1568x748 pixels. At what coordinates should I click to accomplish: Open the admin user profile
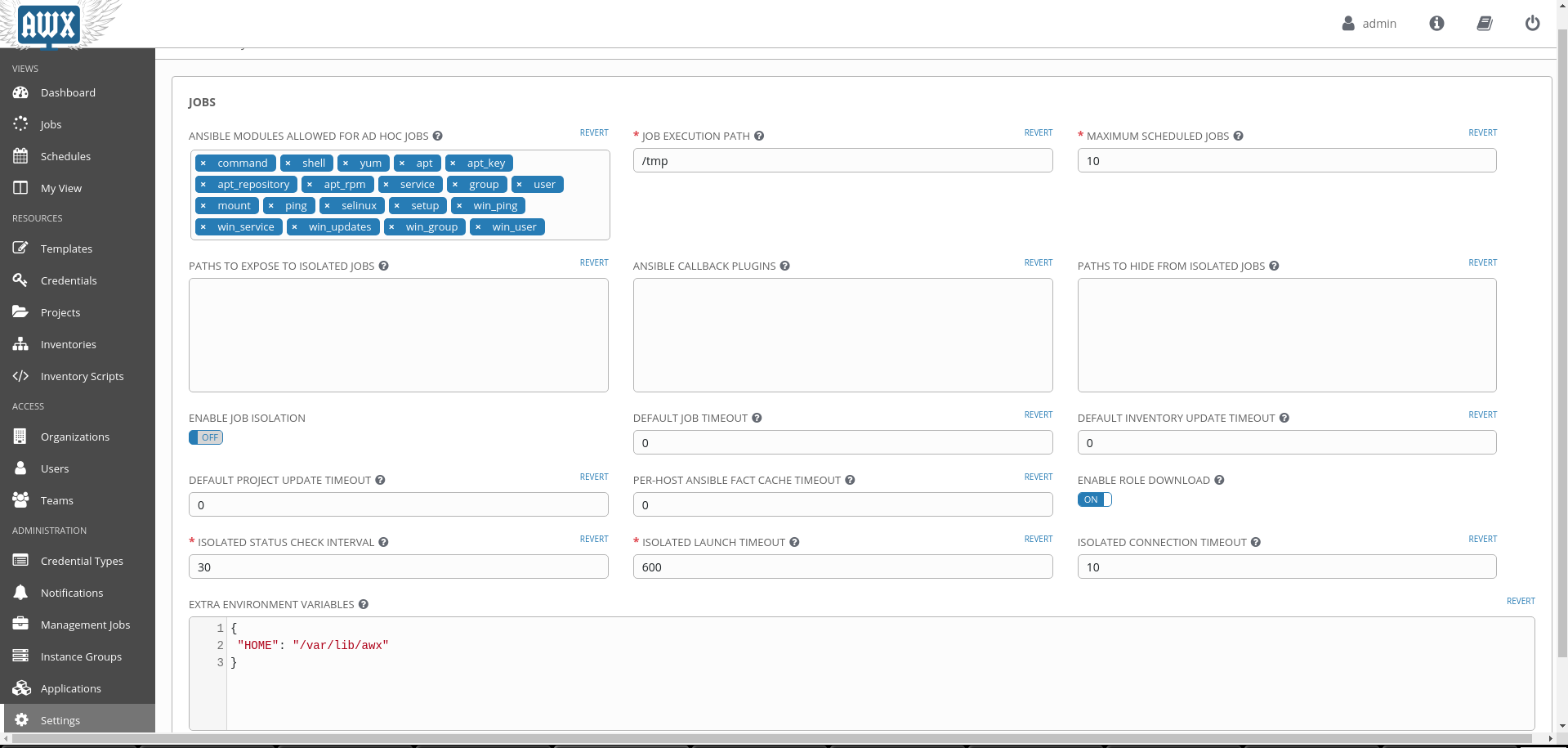coord(1369,24)
